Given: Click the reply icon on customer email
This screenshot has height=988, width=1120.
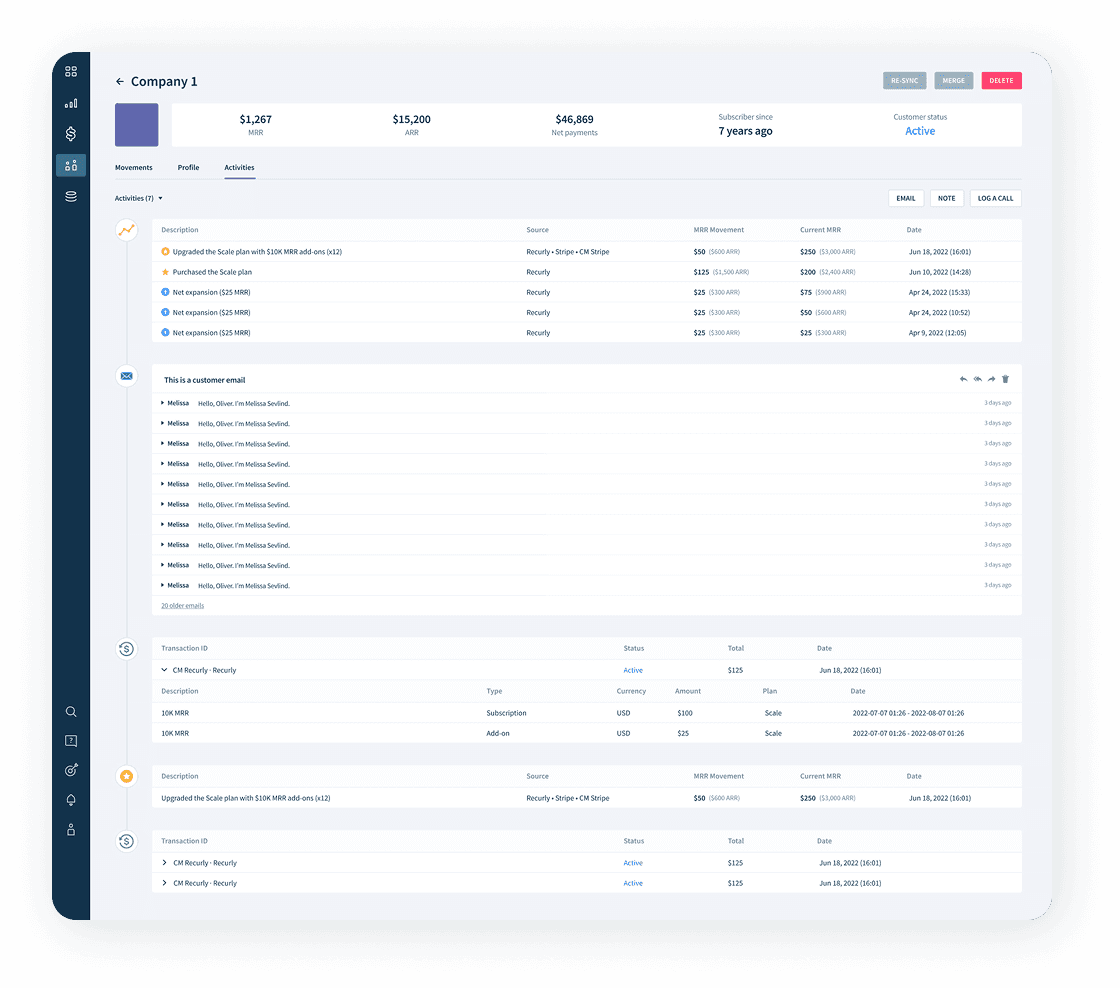Looking at the screenshot, I should click(x=964, y=379).
